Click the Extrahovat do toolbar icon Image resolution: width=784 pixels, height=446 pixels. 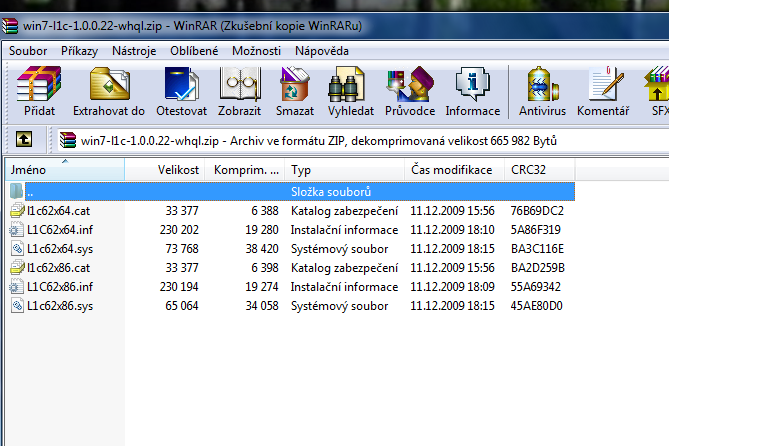pos(109,84)
